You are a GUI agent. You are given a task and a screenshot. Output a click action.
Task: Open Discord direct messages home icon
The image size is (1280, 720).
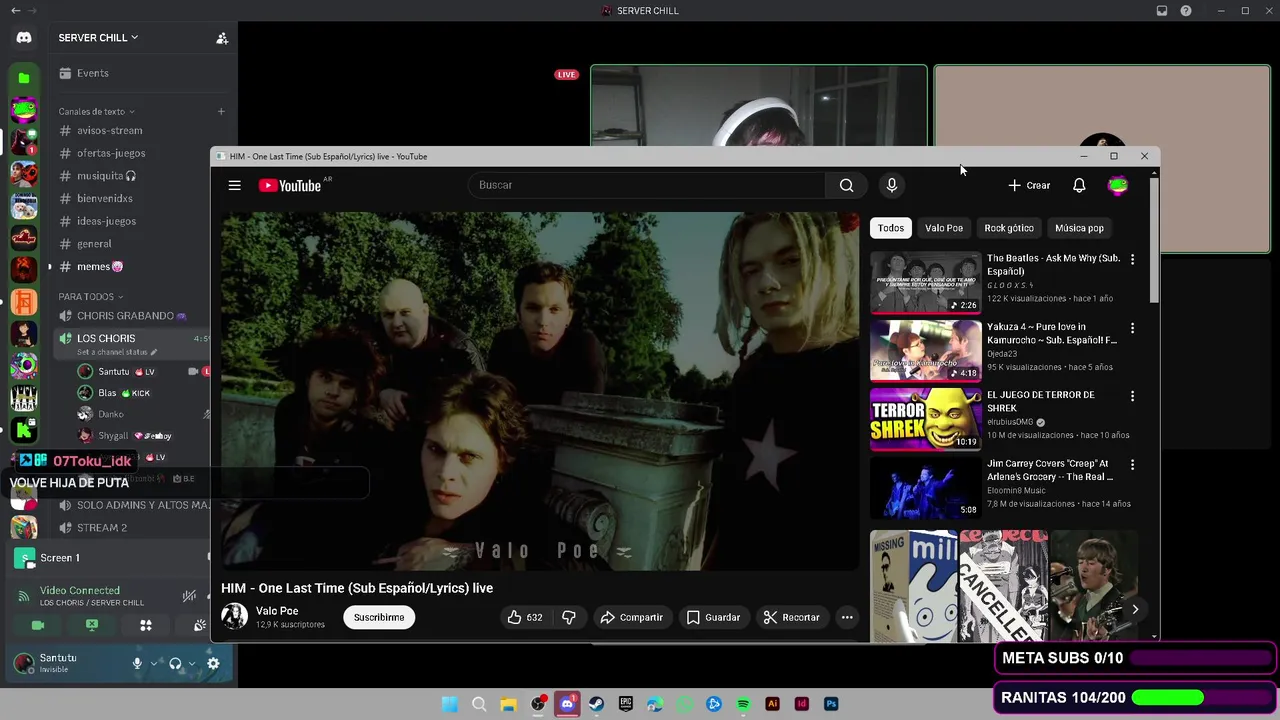pos(24,37)
